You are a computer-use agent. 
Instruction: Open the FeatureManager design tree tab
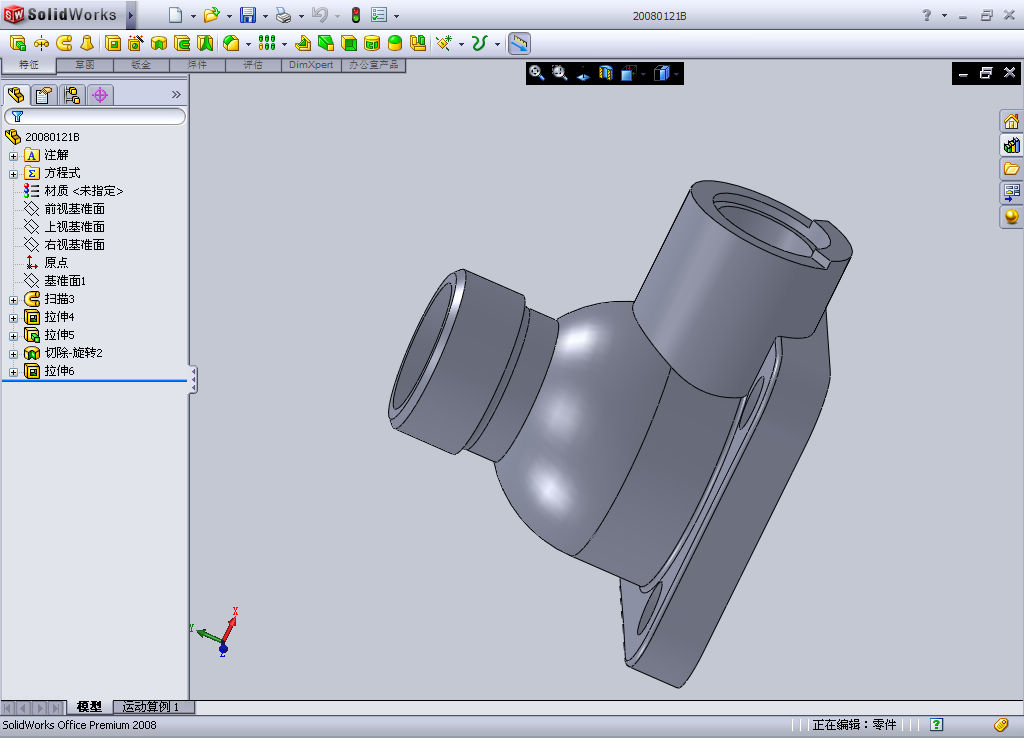point(16,95)
